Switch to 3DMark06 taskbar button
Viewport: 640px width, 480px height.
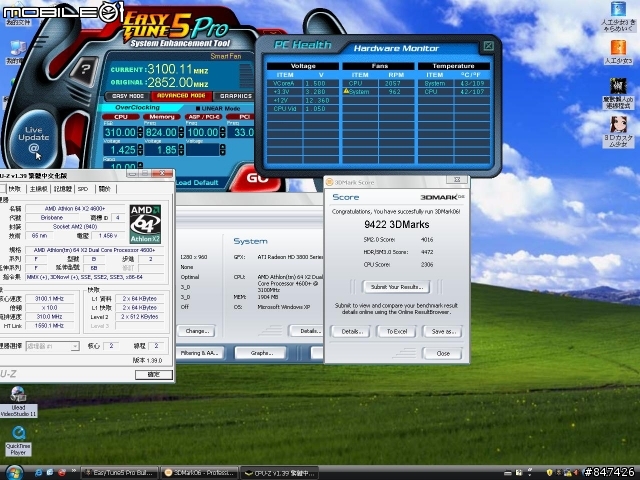coord(200,473)
